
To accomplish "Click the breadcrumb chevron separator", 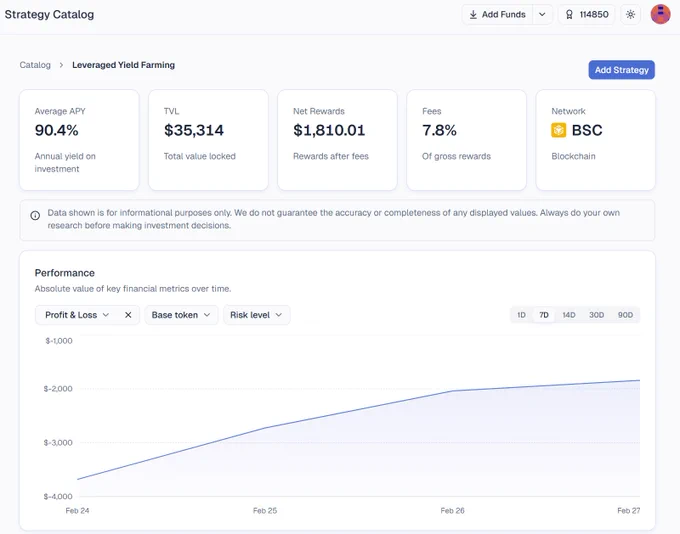I will coord(61,65).
